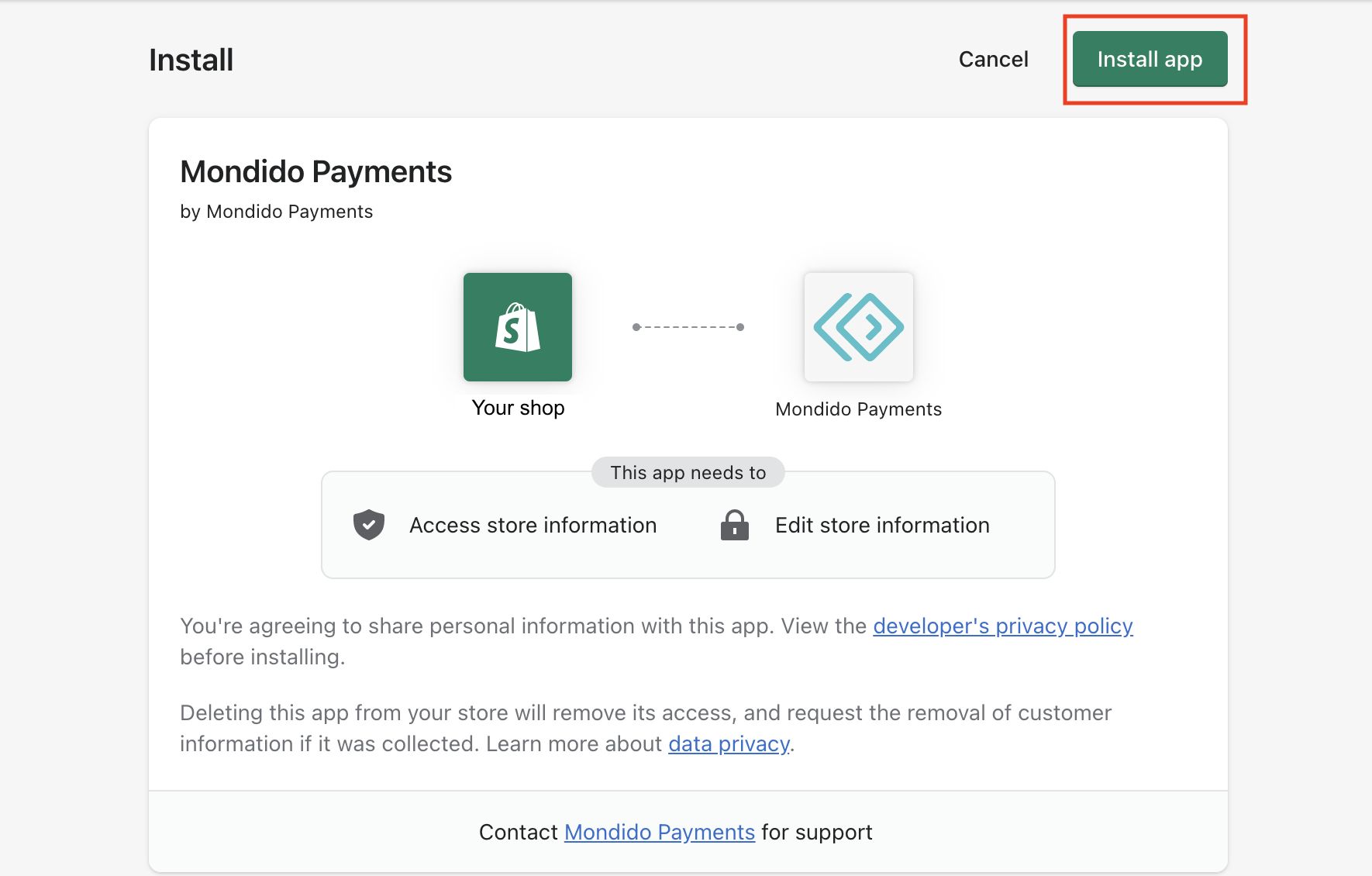Click the 'Your shop' caption
The image size is (1372, 876).
[x=518, y=408]
